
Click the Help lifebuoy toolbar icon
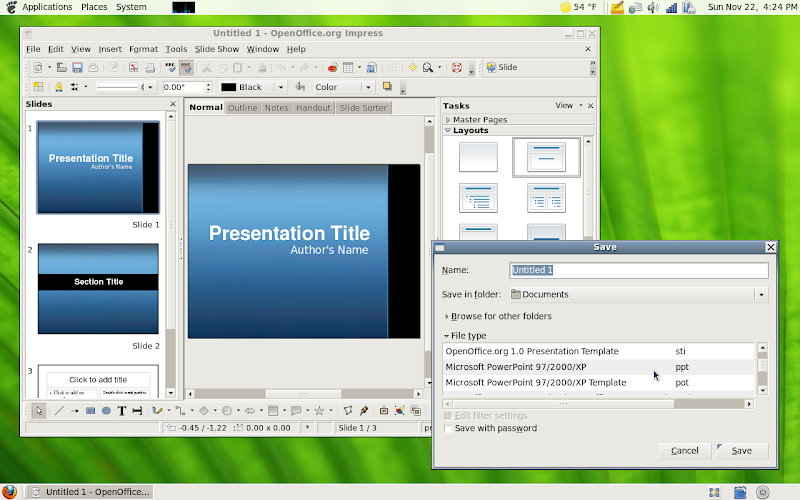[457, 68]
